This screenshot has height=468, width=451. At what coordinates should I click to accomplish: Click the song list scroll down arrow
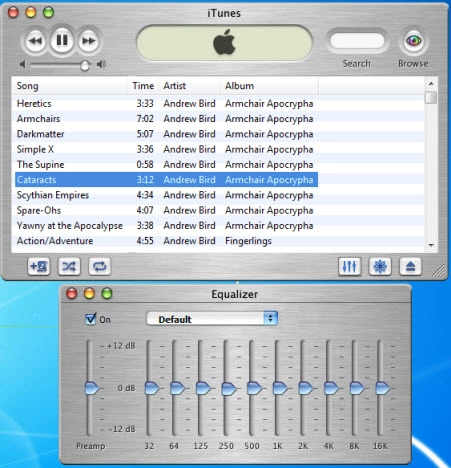(x=431, y=245)
